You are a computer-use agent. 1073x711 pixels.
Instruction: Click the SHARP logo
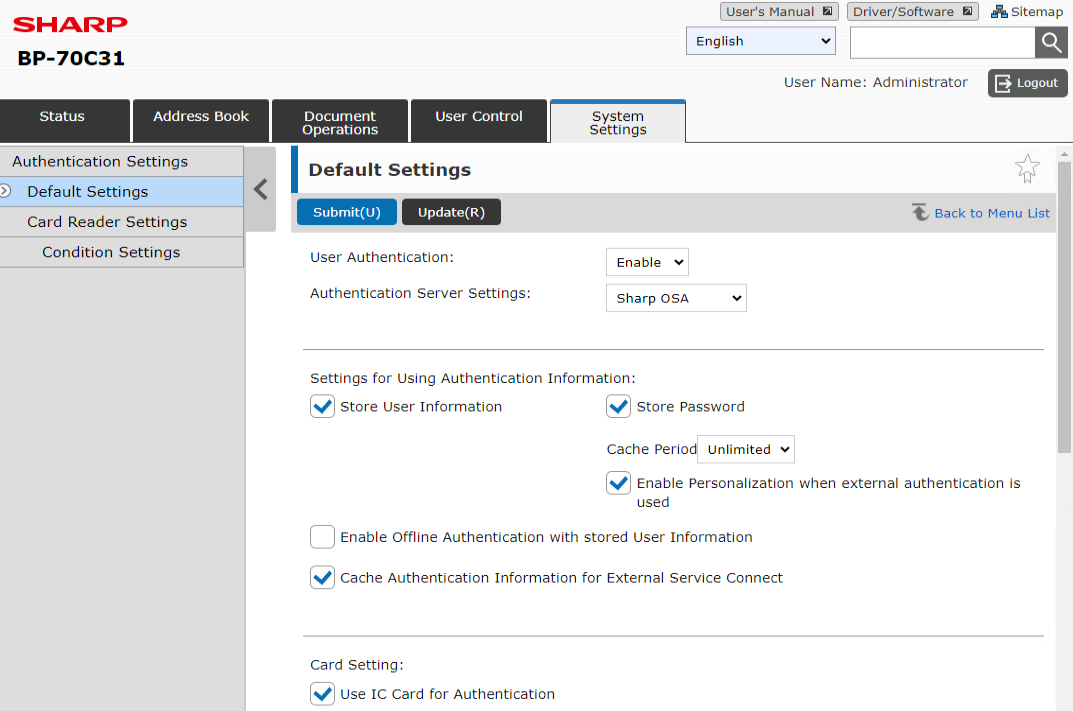[x=69, y=23]
